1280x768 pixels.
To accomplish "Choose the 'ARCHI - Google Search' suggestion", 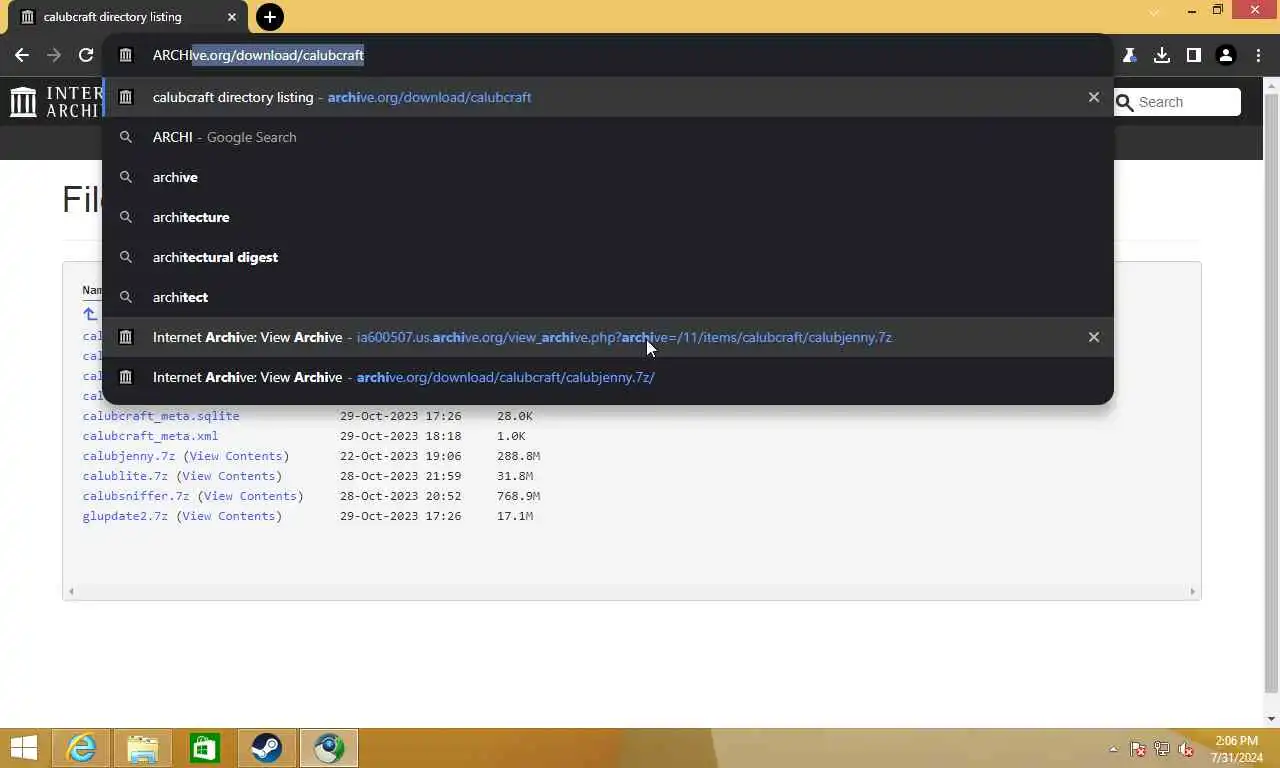I will coord(608,137).
